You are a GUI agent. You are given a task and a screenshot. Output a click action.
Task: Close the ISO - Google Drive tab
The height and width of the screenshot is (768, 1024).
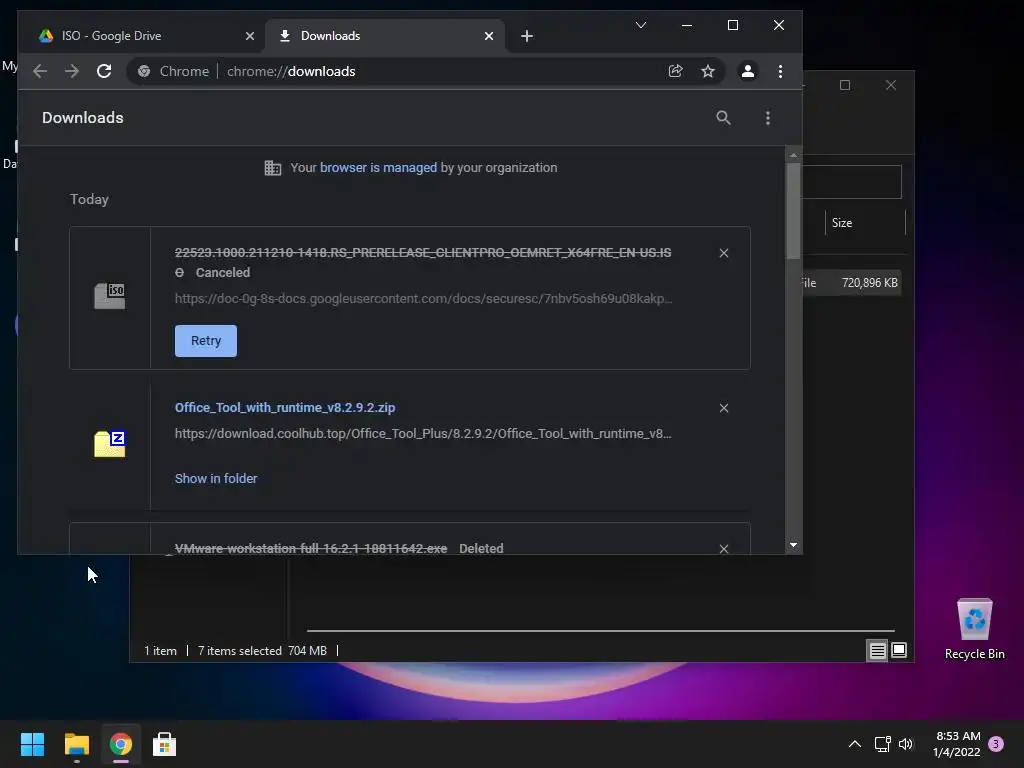tap(249, 36)
